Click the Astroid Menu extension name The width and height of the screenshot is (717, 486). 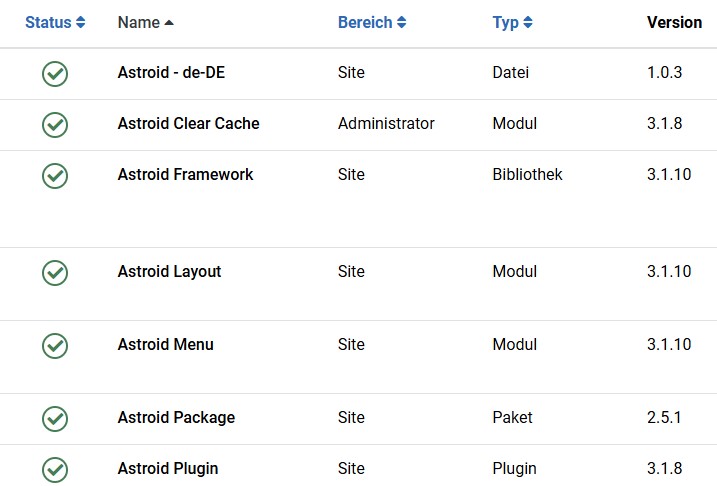point(166,344)
